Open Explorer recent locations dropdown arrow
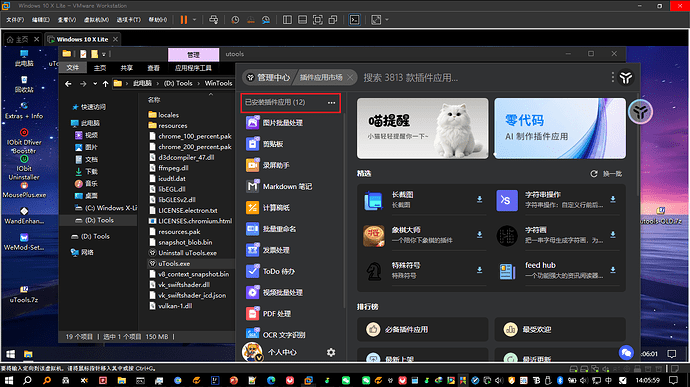Screen dimensions: 690x387 click(95, 84)
